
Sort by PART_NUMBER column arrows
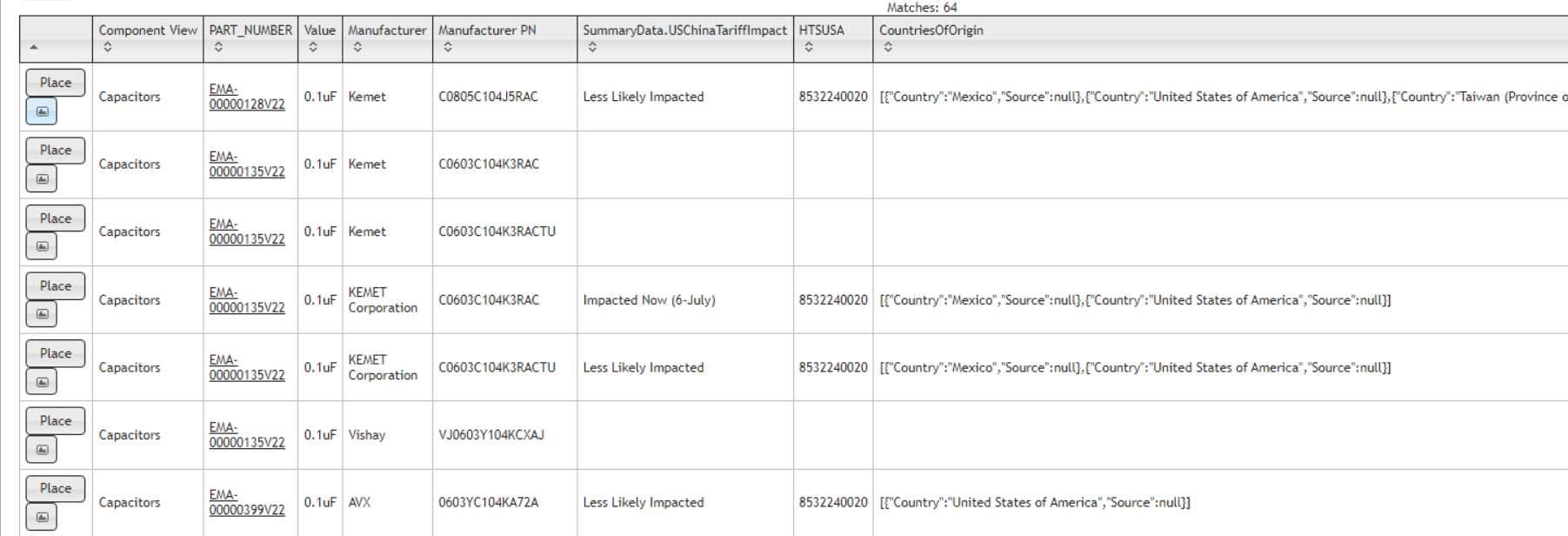218,47
